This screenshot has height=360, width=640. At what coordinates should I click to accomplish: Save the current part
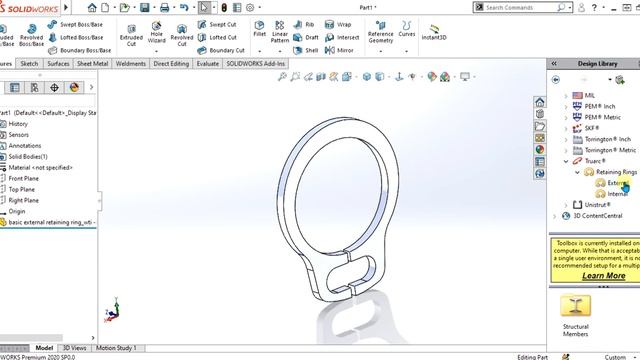tap(144, 7)
